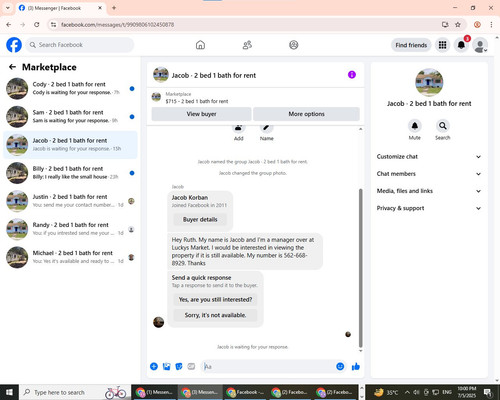Click the group photo in details panel
Viewport: 500px width, 400px height.
(x=429, y=82)
